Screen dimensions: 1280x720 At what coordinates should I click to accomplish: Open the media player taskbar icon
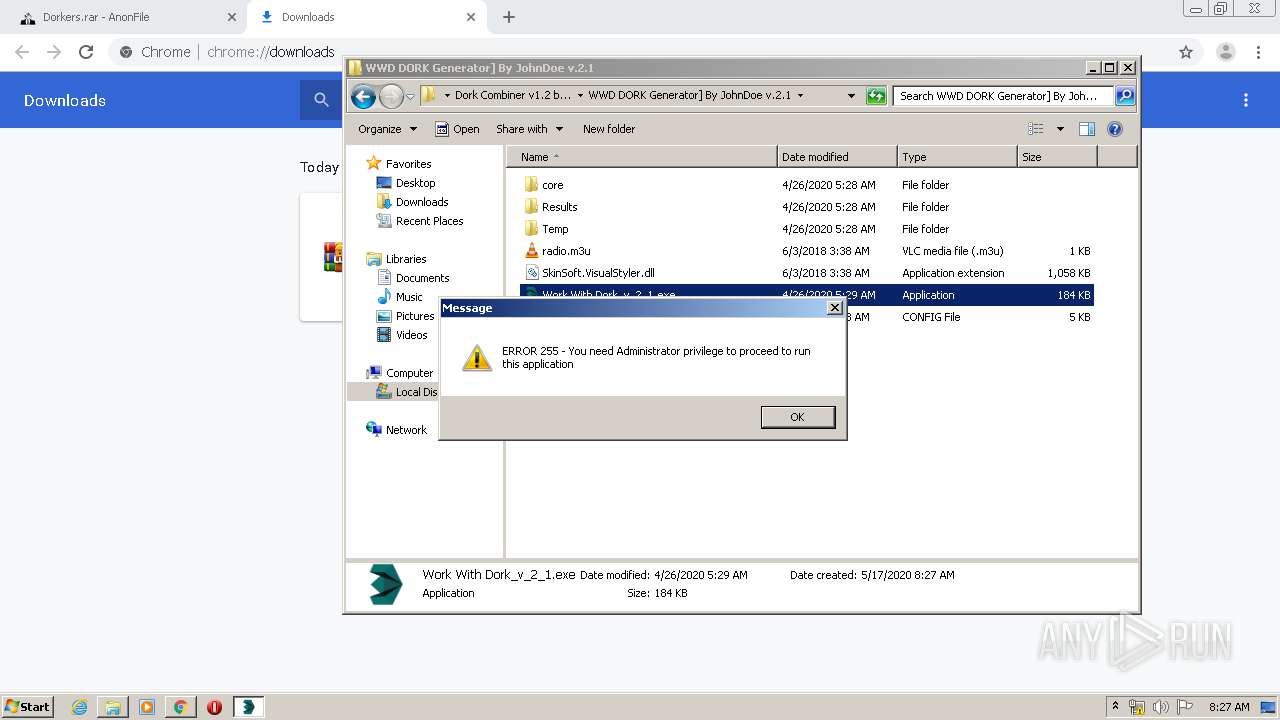point(147,707)
